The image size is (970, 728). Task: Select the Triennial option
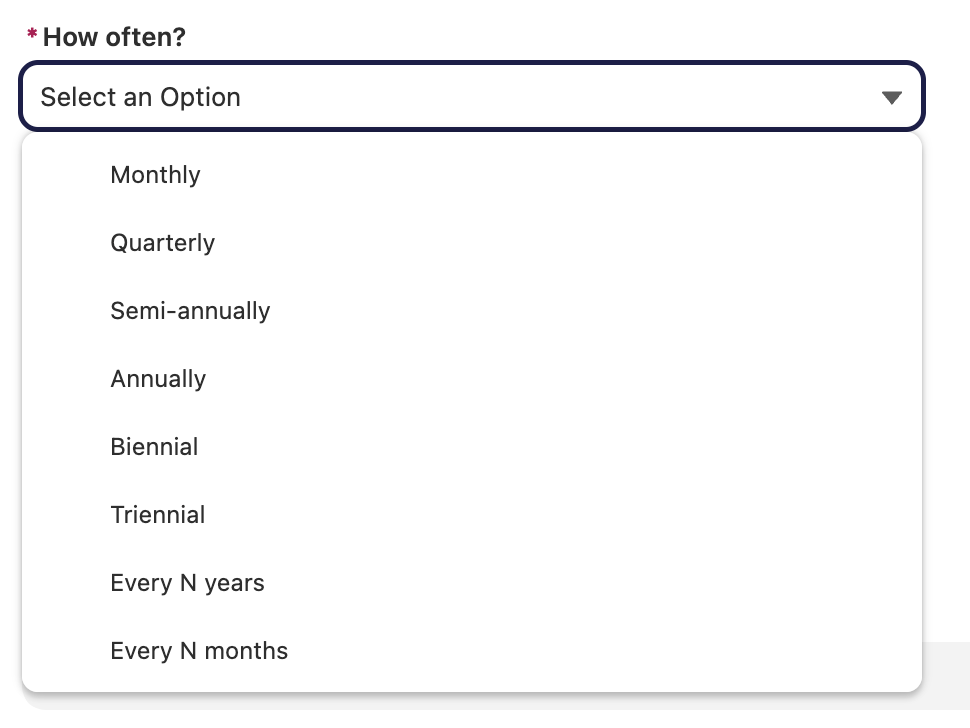[471, 515]
